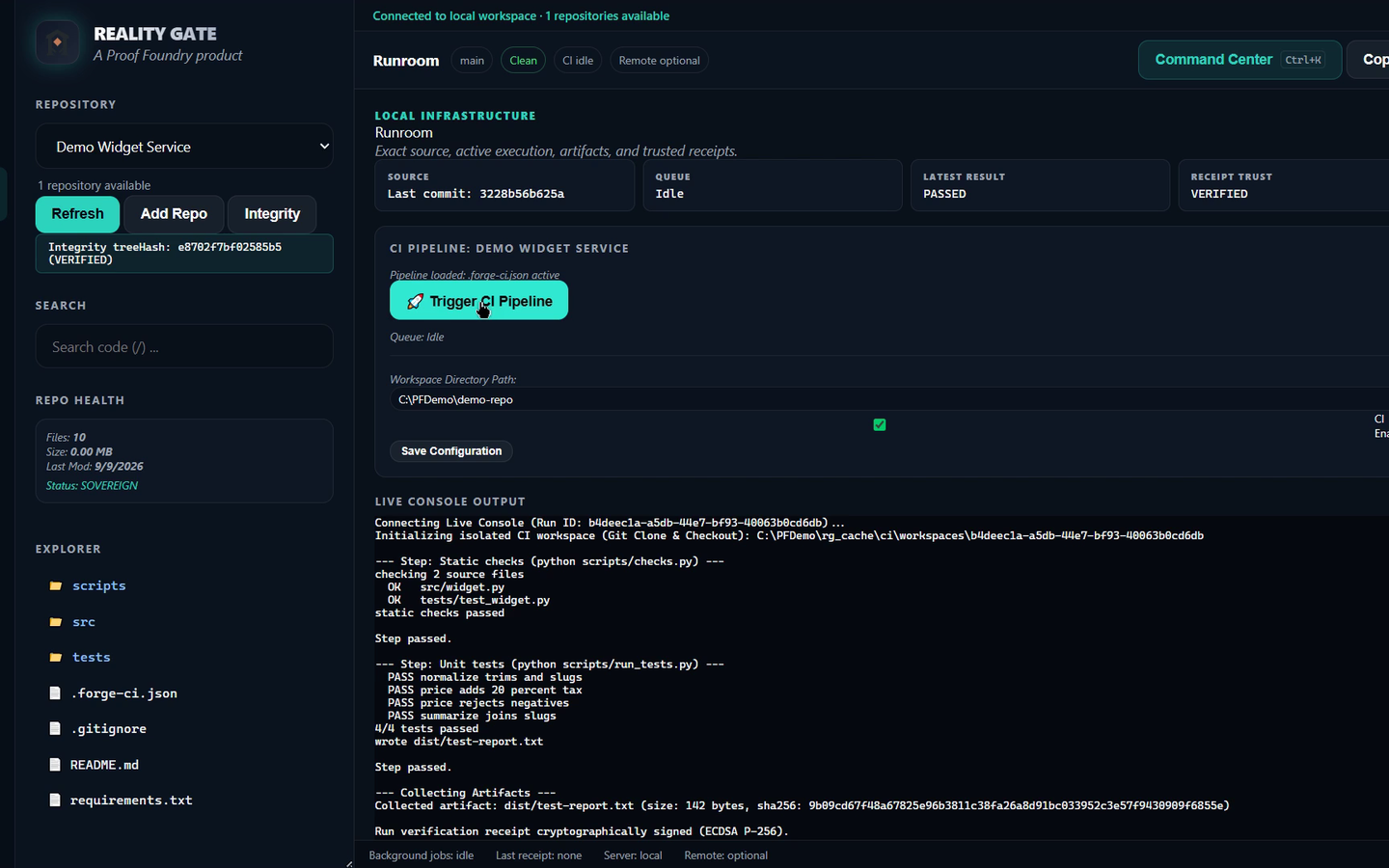Click the Queue Idle card

tap(773, 185)
